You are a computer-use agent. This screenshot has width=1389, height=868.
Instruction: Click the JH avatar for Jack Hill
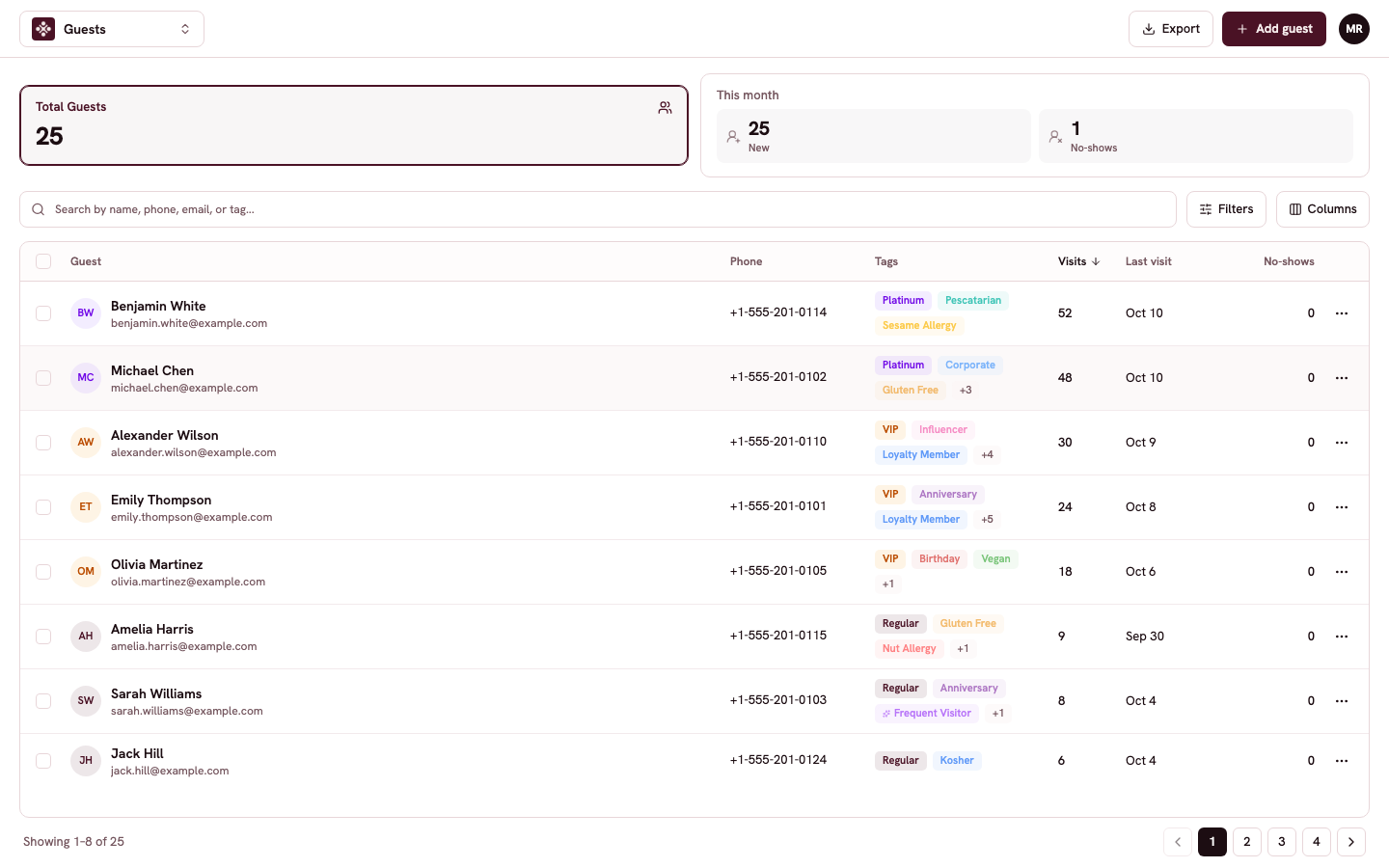(x=86, y=761)
